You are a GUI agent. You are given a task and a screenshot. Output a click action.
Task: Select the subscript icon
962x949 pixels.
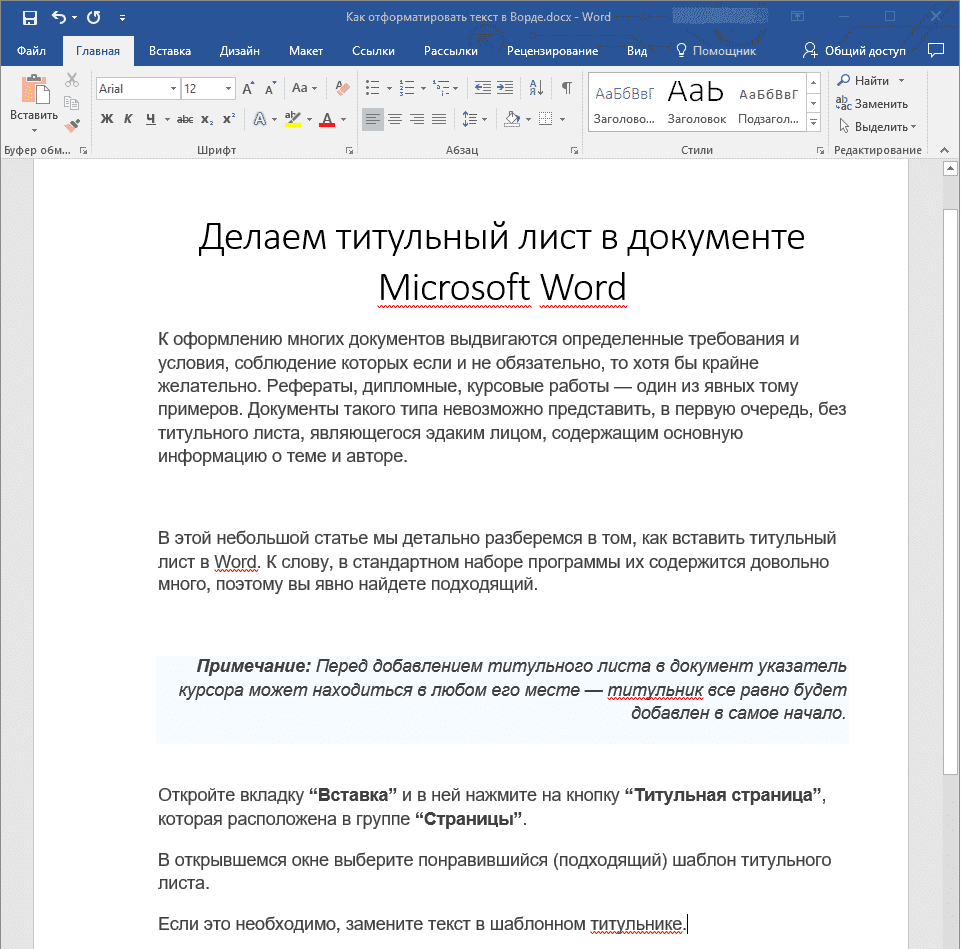coord(207,119)
